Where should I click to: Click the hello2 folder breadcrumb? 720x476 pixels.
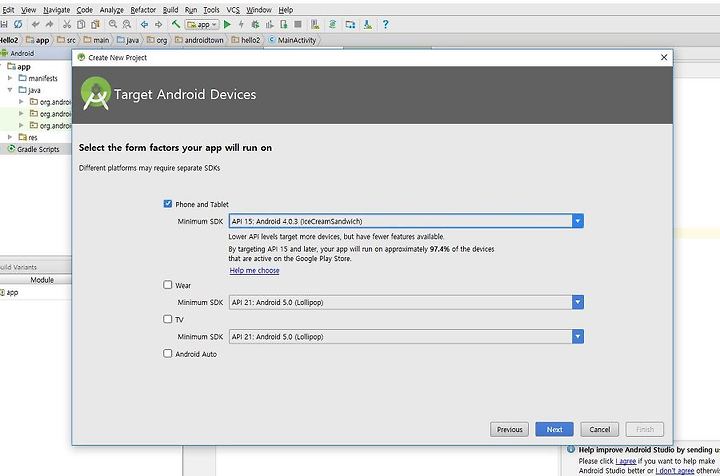[x=246, y=40]
